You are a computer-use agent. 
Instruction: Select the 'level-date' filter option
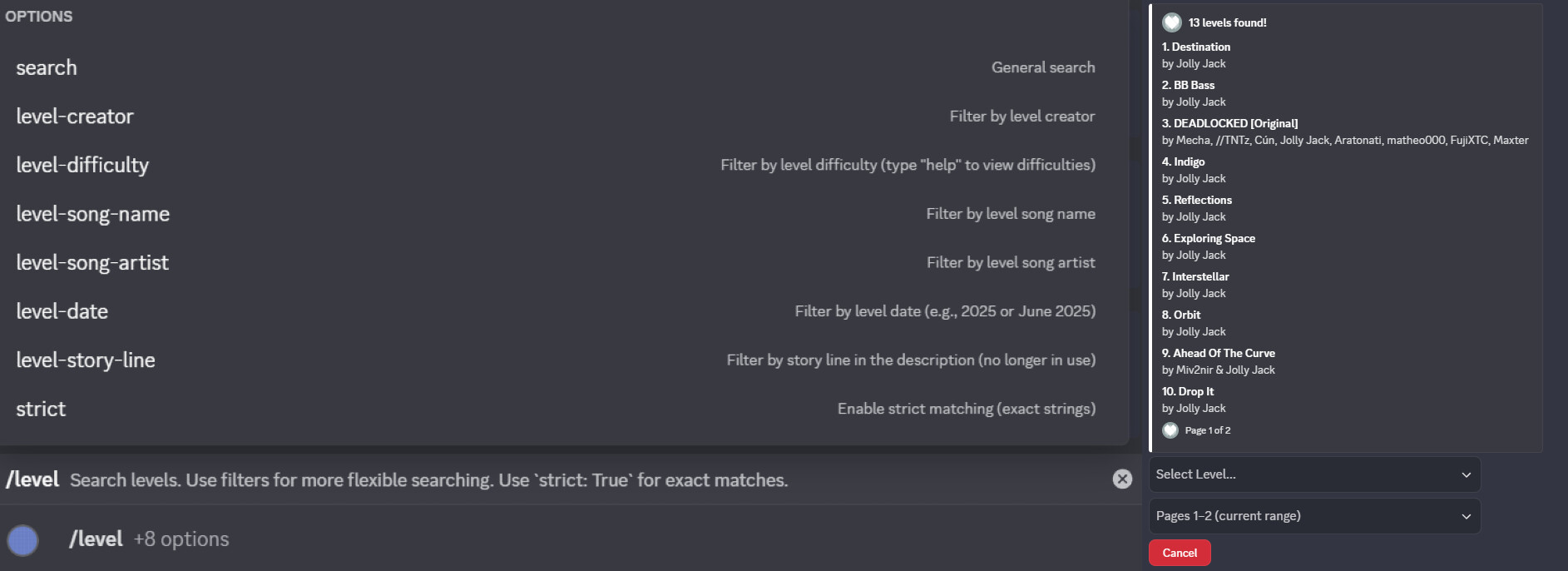pos(62,311)
